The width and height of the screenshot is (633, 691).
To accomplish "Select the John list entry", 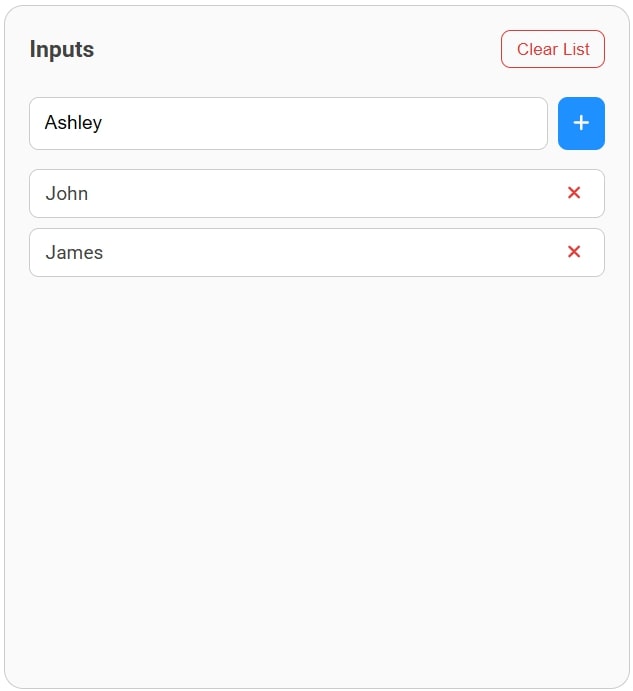I will coord(300,193).
